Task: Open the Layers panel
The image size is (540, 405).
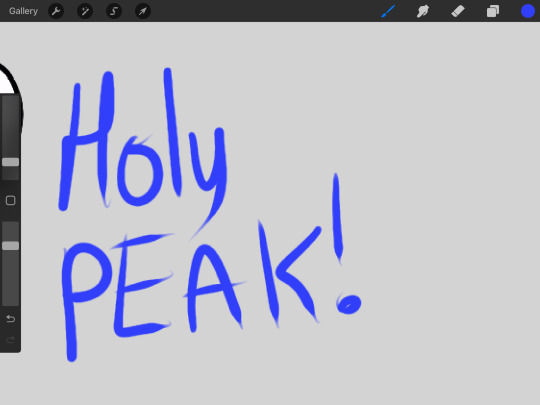Action: point(493,11)
